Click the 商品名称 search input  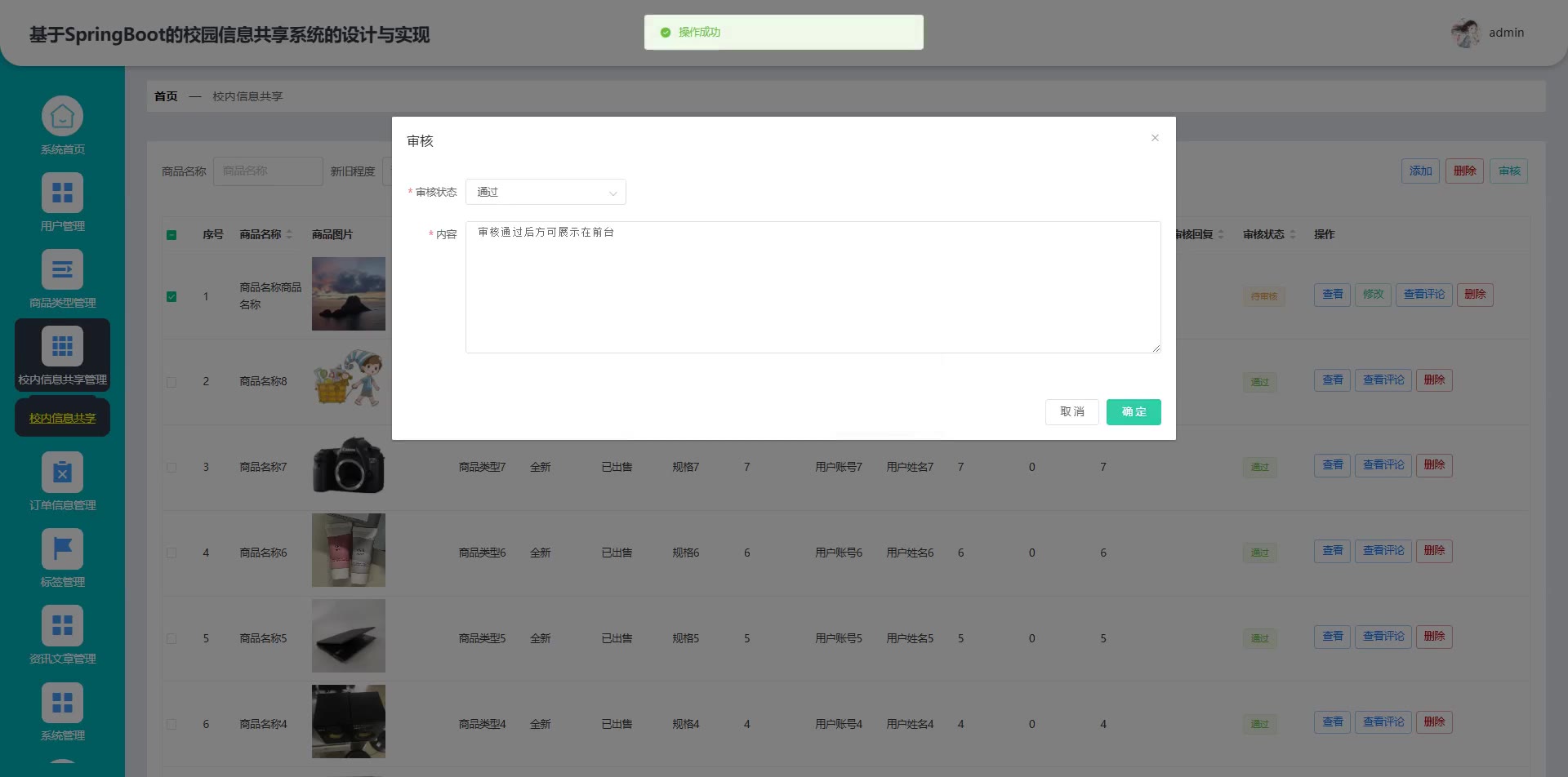tap(268, 171)
